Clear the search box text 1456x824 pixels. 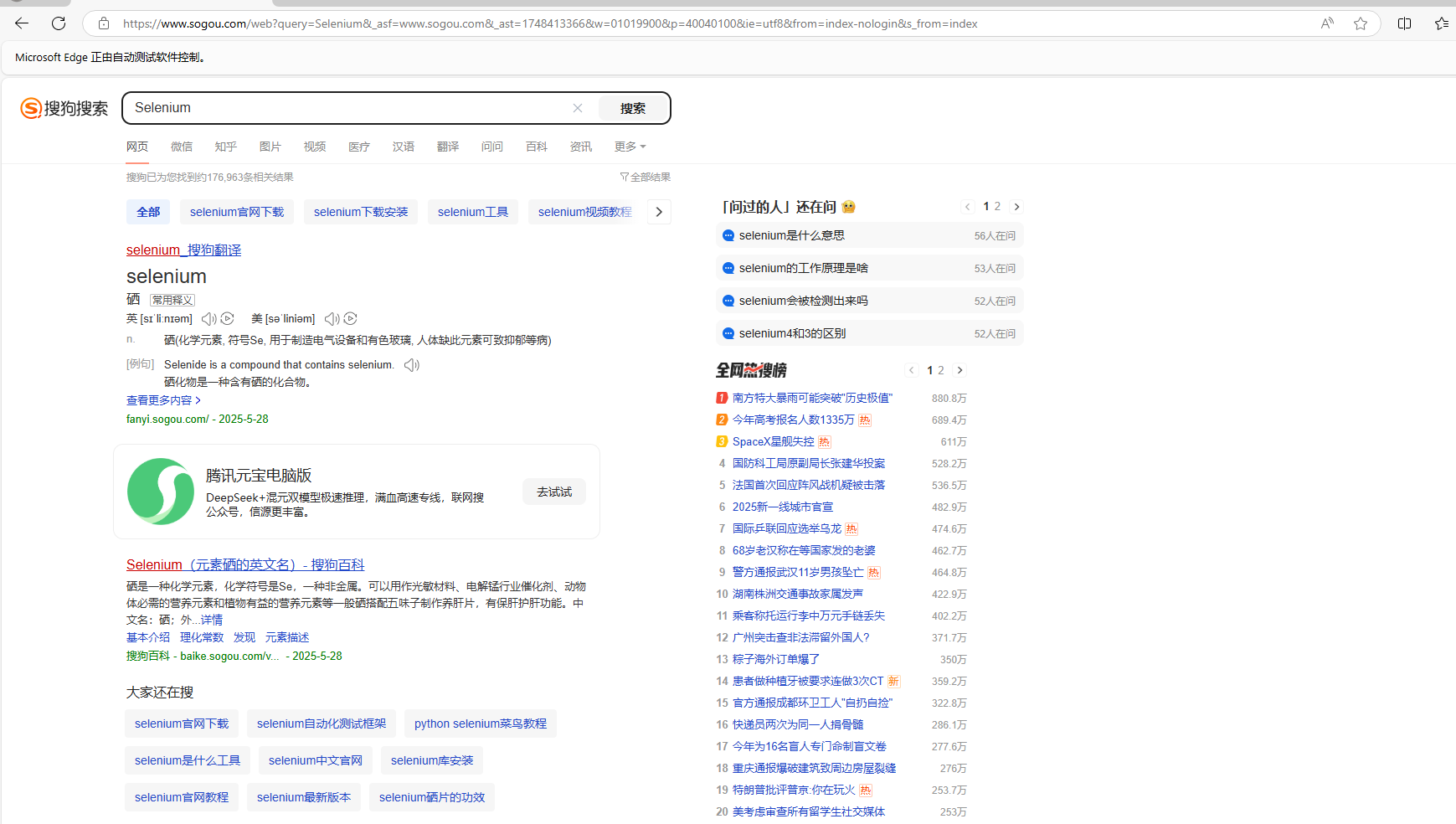coord(578,108)
